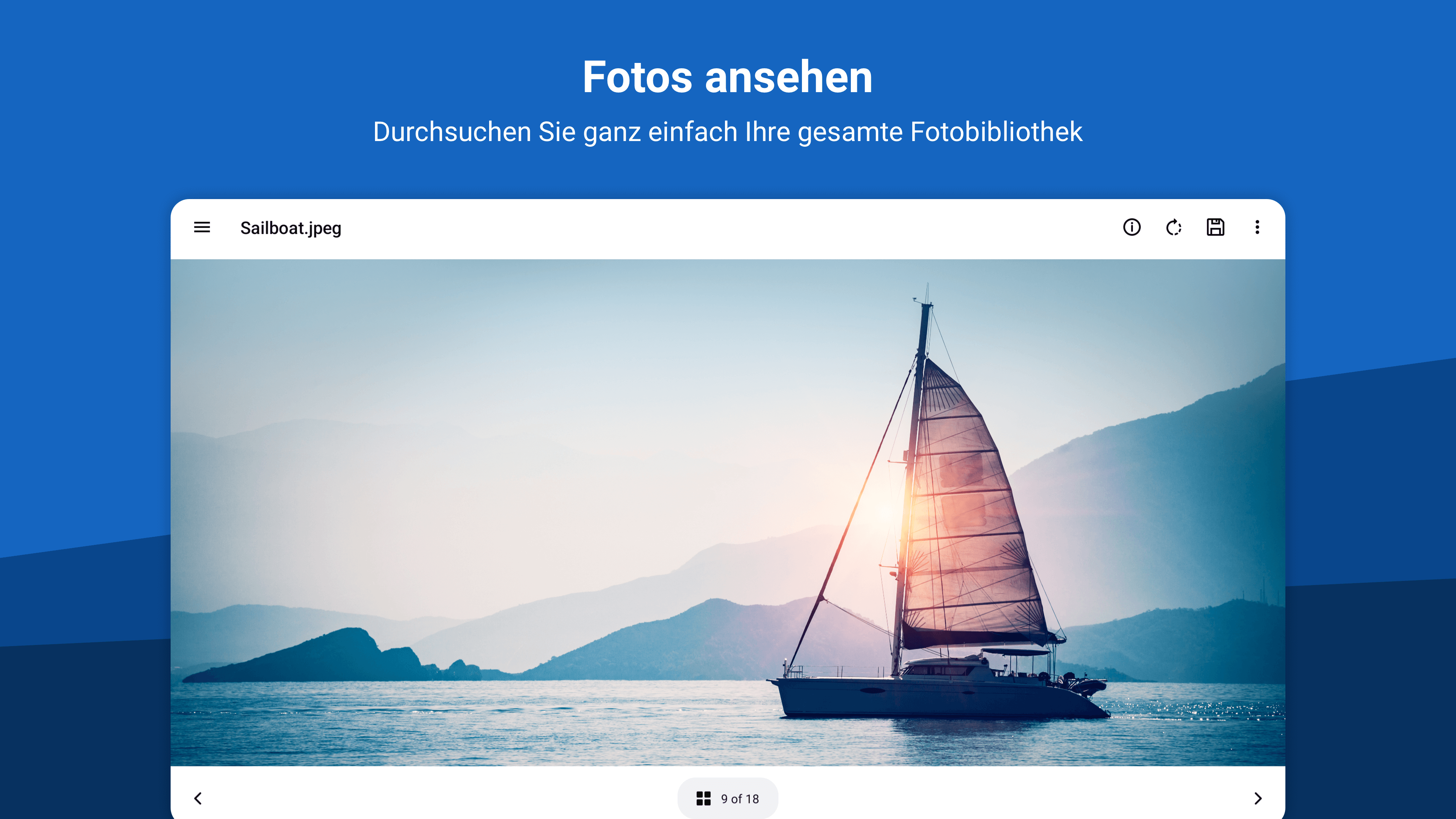Screen dimensions: 1456x819
Task: Open the three-dot more options menu
Action: 1257,227
